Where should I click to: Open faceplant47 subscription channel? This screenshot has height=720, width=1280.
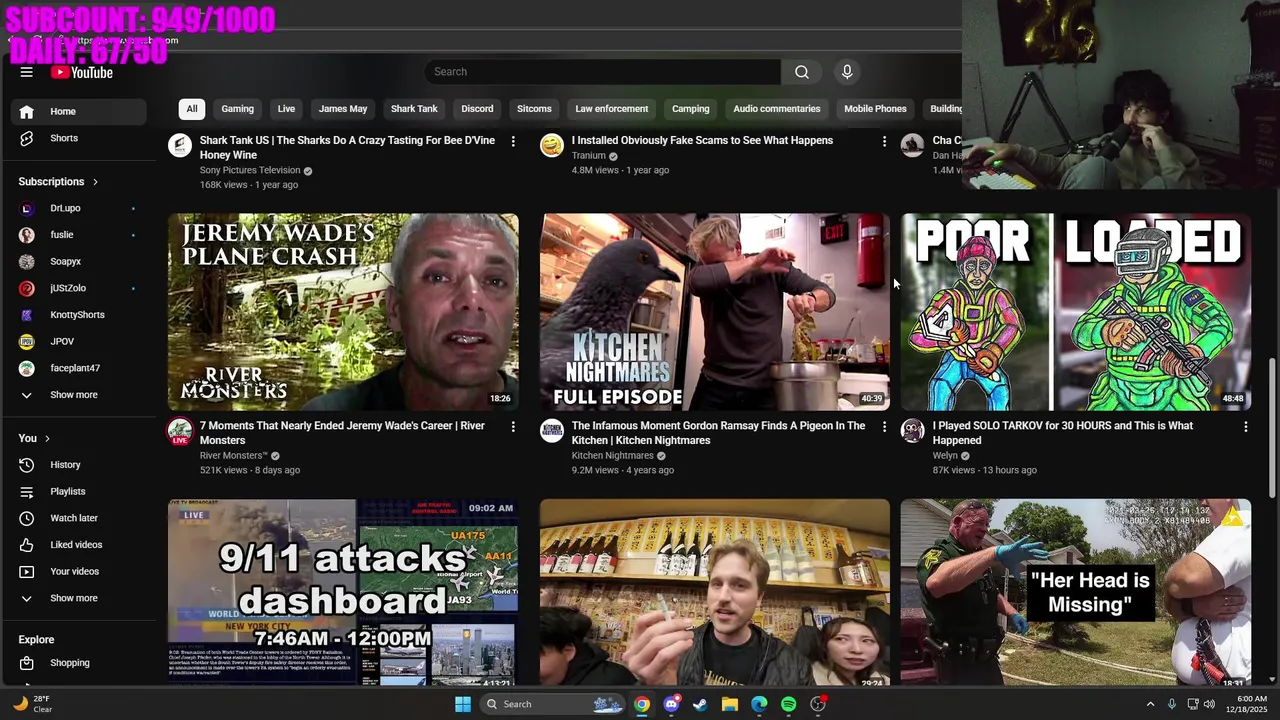[x=79, y=368]
